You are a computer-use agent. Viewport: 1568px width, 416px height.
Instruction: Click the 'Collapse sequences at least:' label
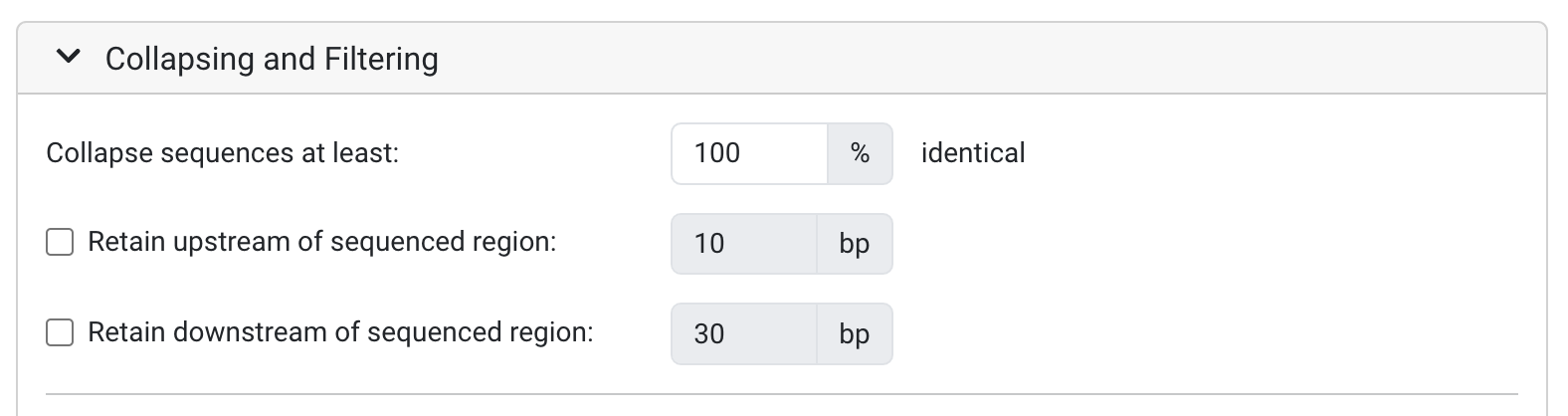click(222, 153)
